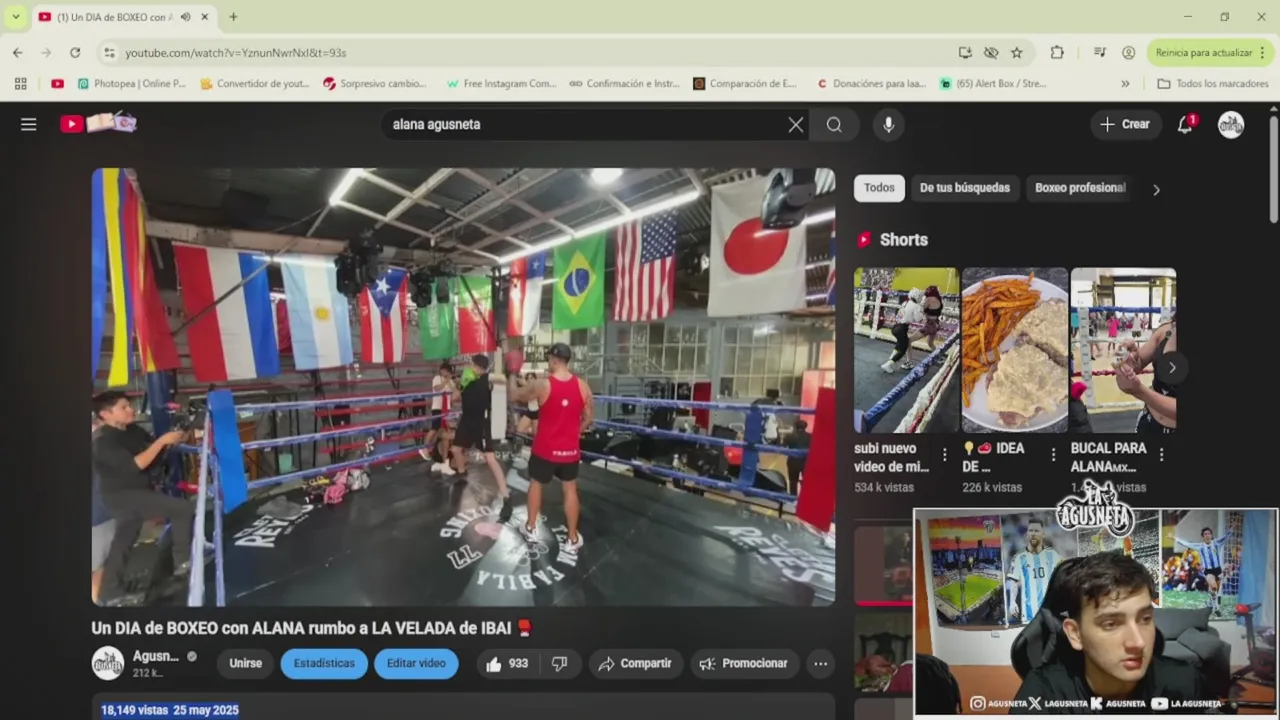Viewport: 1280px width, 720px height.
Task: Go to the YouTube home logo
Action: (x=98, y=124)
